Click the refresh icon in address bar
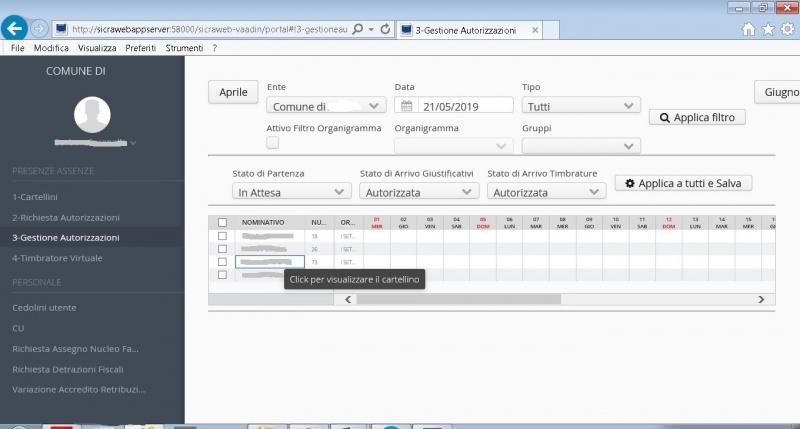 385,30
